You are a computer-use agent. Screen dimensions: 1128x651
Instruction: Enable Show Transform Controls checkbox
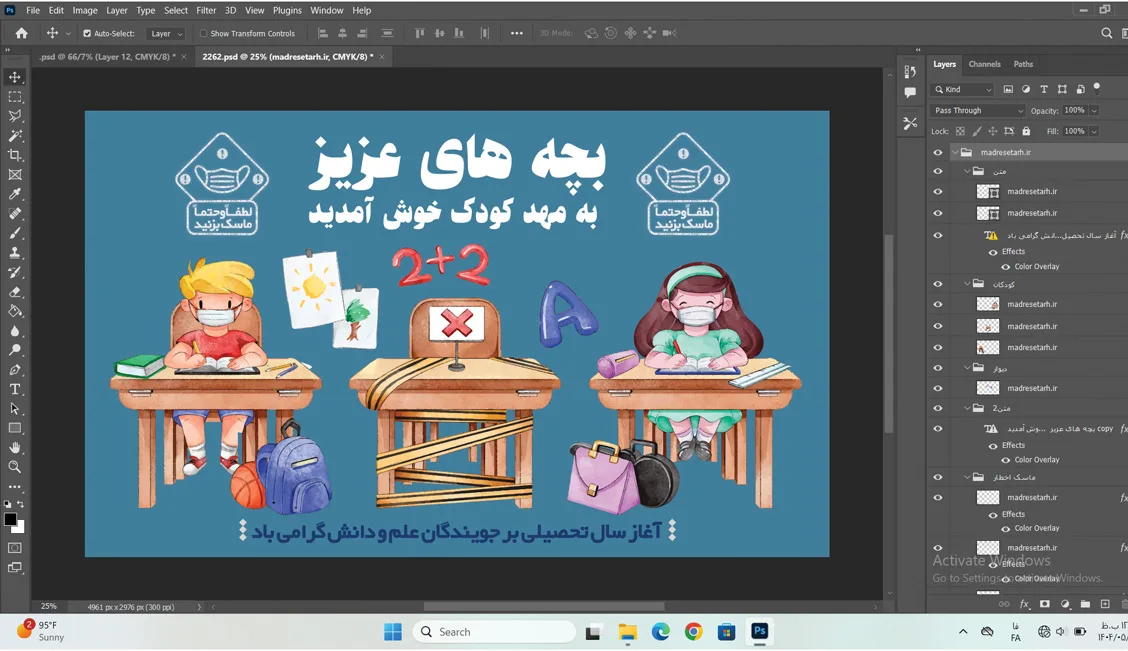pos(204,33)
